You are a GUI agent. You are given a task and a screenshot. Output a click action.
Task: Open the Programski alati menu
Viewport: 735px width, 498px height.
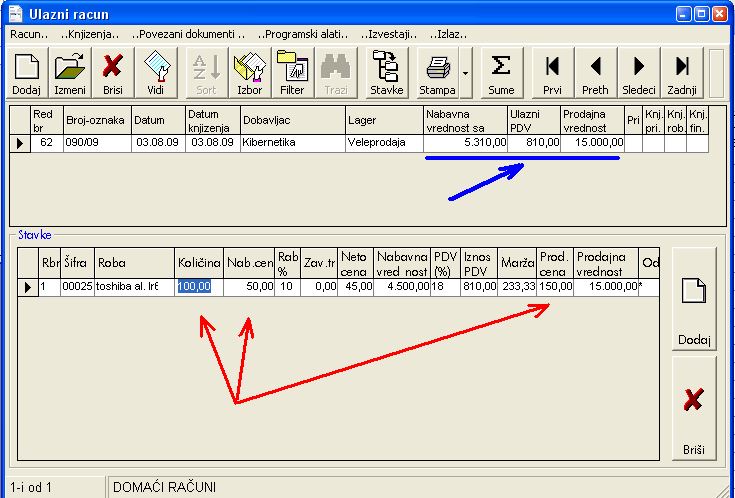click(x=295, y=34)
